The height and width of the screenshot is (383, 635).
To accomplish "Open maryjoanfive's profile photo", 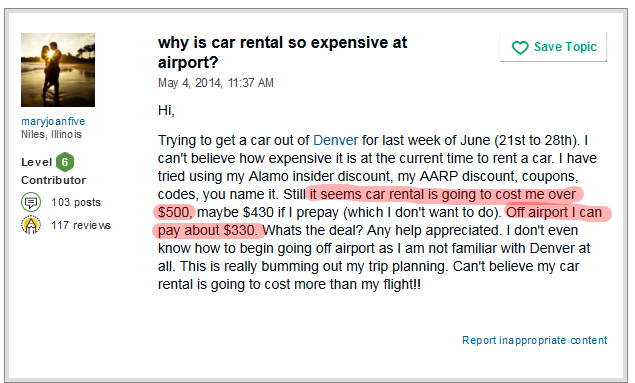I will coord(58,70).
